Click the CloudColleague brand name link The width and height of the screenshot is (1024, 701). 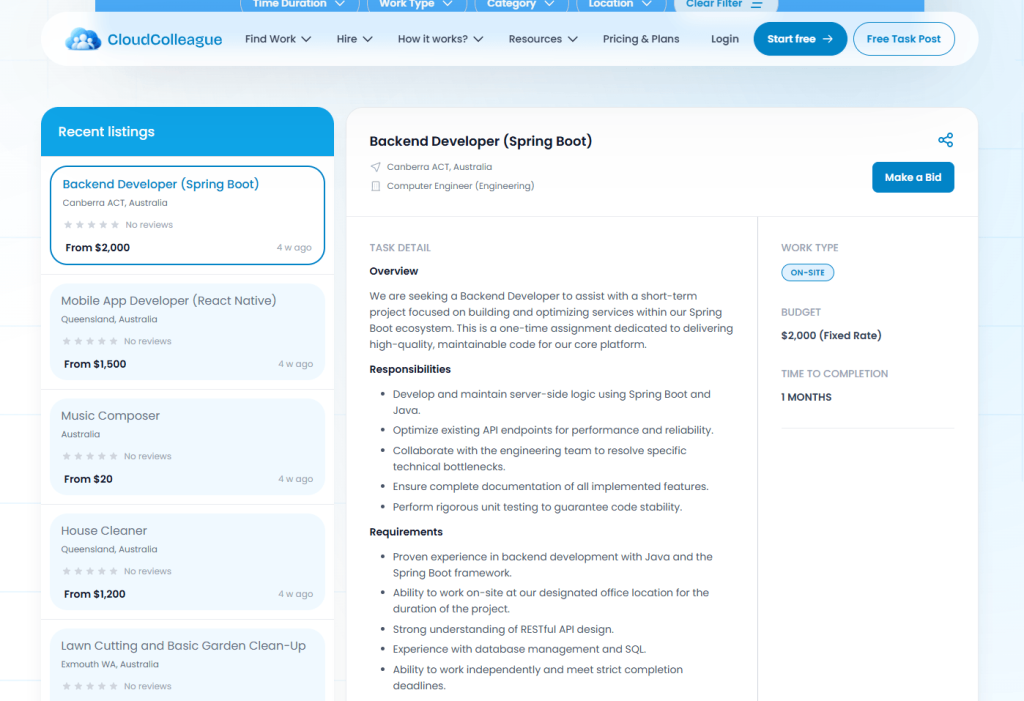(165, 40)
